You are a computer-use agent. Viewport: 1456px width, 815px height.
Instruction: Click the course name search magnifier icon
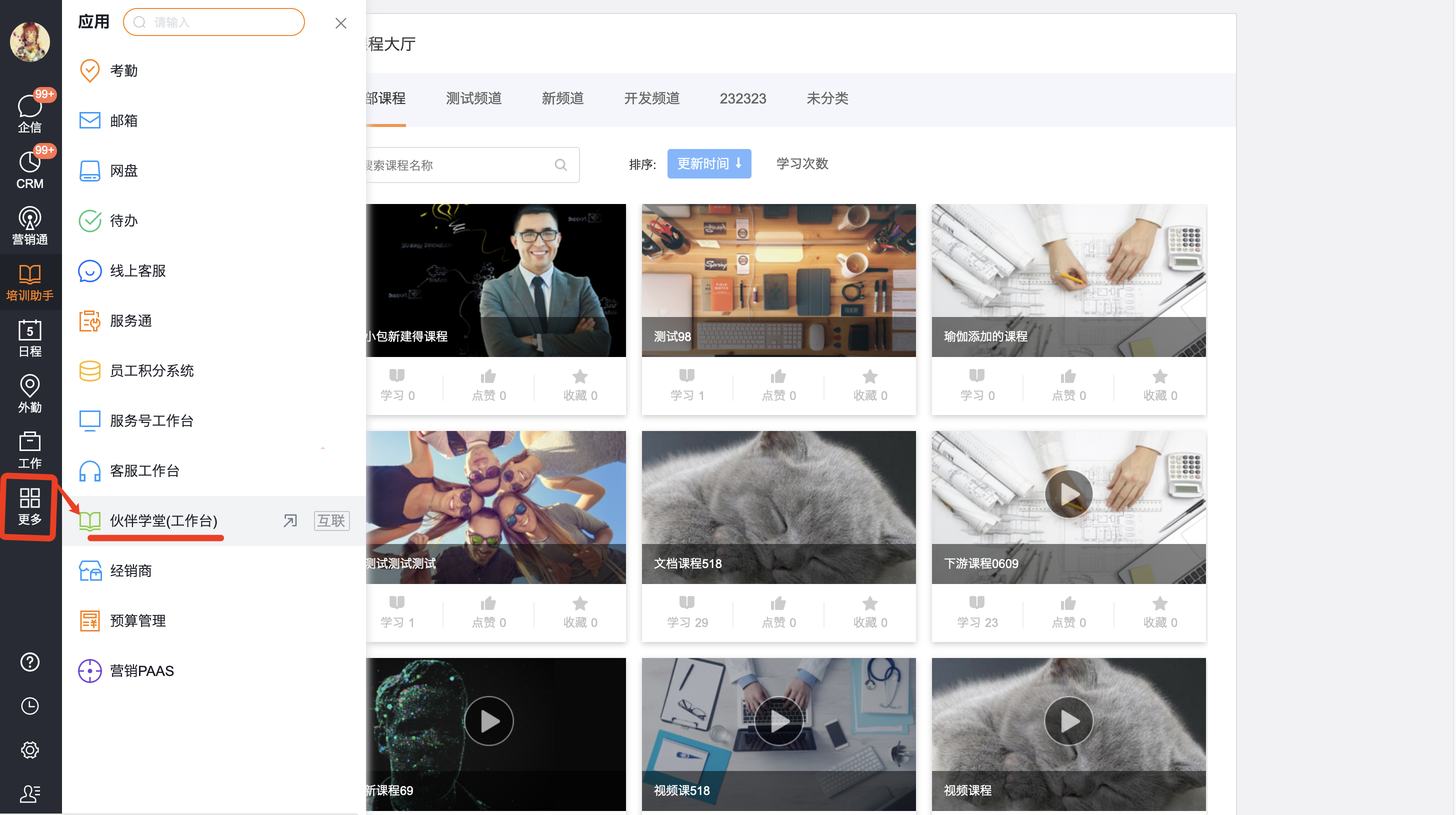pyautogui.click(x=560, y=165)
